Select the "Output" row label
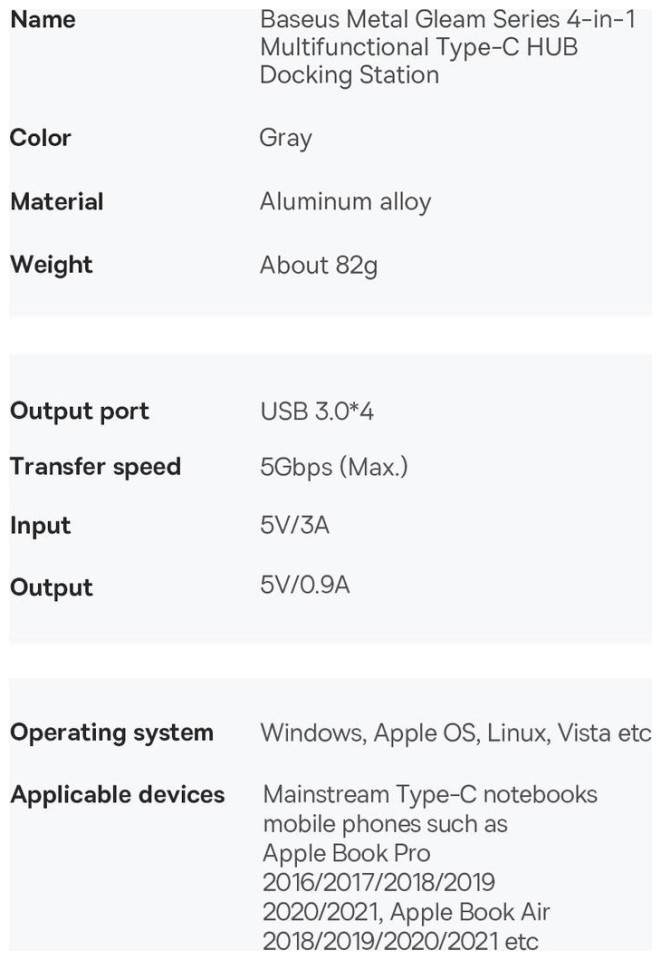The height and width of the screenshot is (960, 661). 51,587
